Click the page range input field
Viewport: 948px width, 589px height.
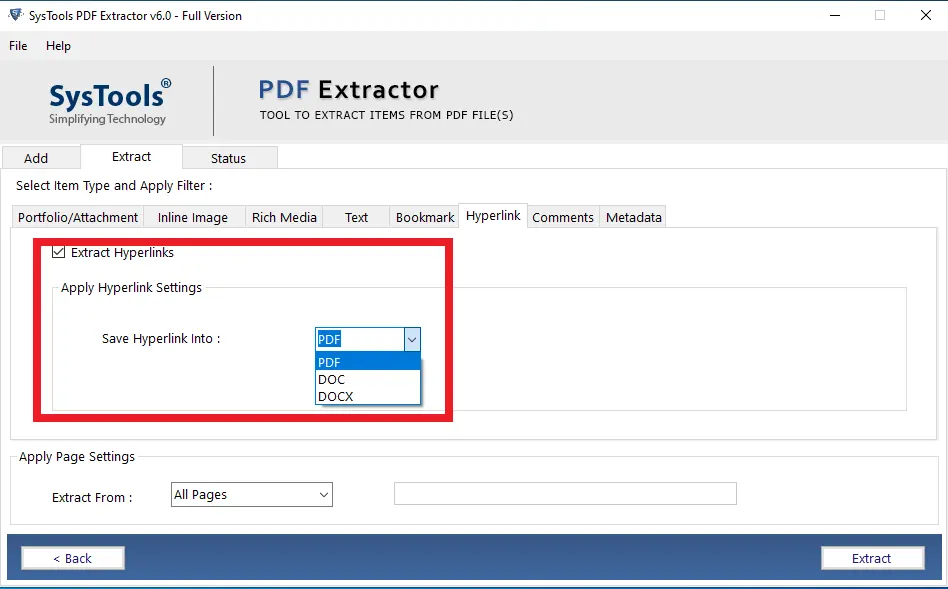click(x=565, y=493)
